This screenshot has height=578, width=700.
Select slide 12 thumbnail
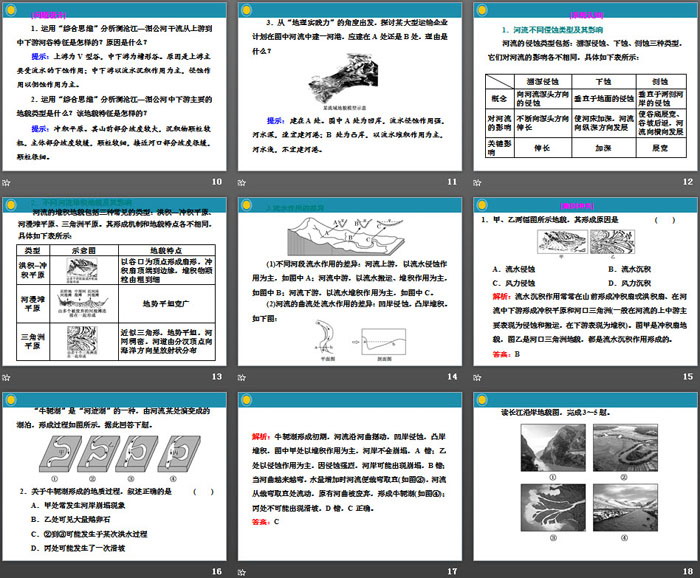585,87
